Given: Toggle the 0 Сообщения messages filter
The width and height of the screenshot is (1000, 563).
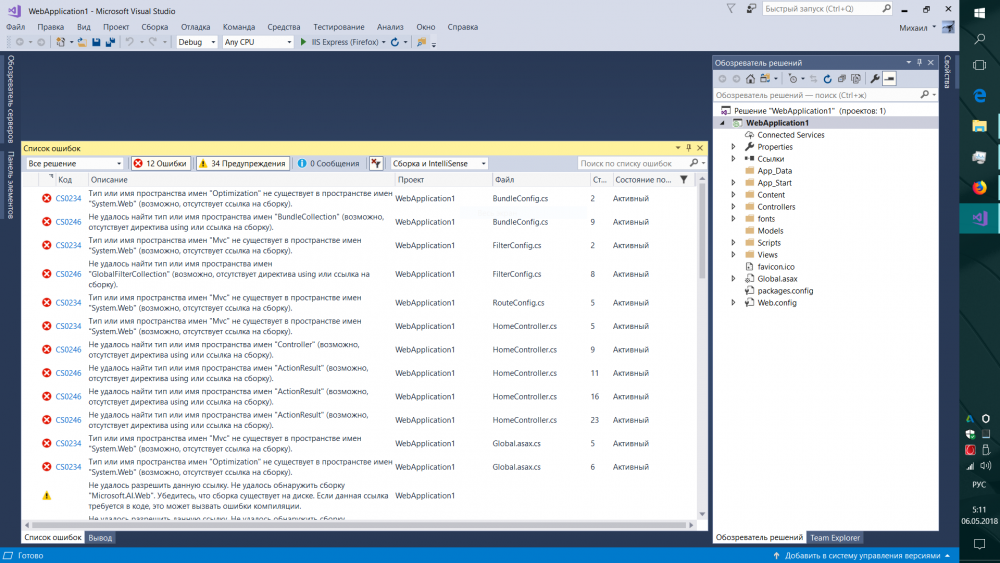Looking at the screenshot, I should [328, 163].
